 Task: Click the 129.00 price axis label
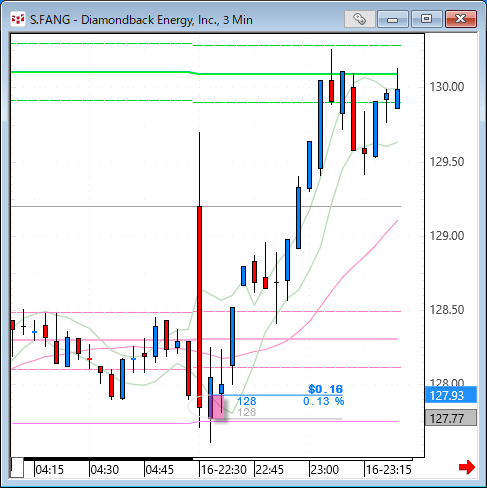pos(447,236)
